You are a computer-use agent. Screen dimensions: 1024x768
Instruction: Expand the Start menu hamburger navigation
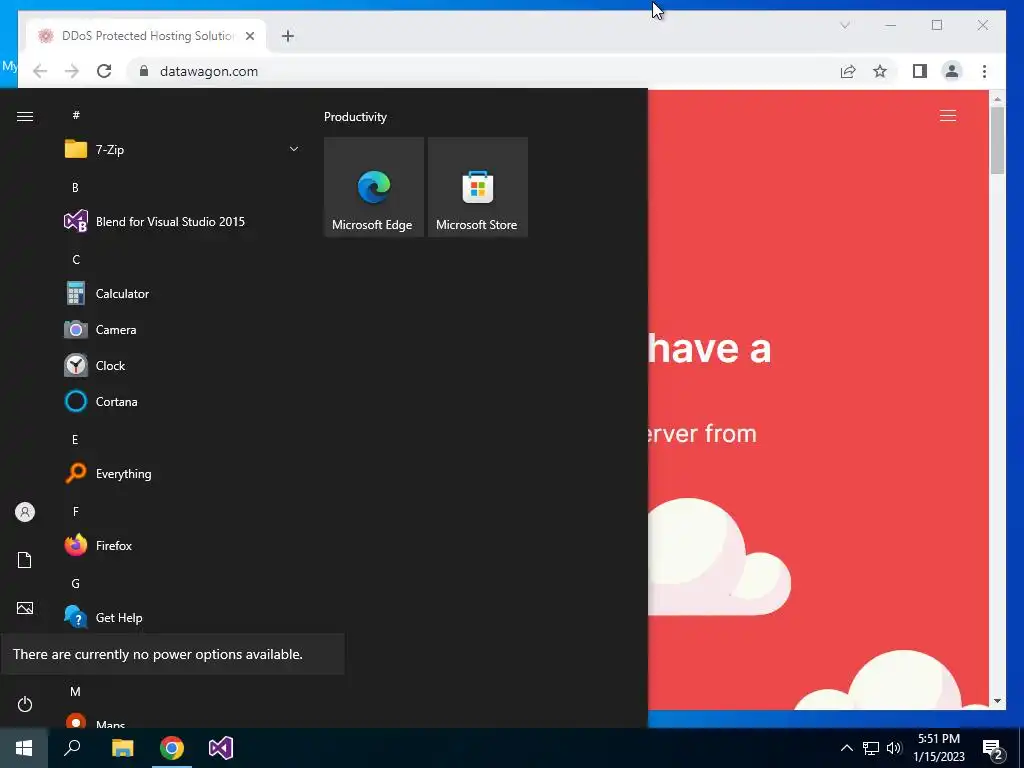pyautogui.click(x=25, y=116)
